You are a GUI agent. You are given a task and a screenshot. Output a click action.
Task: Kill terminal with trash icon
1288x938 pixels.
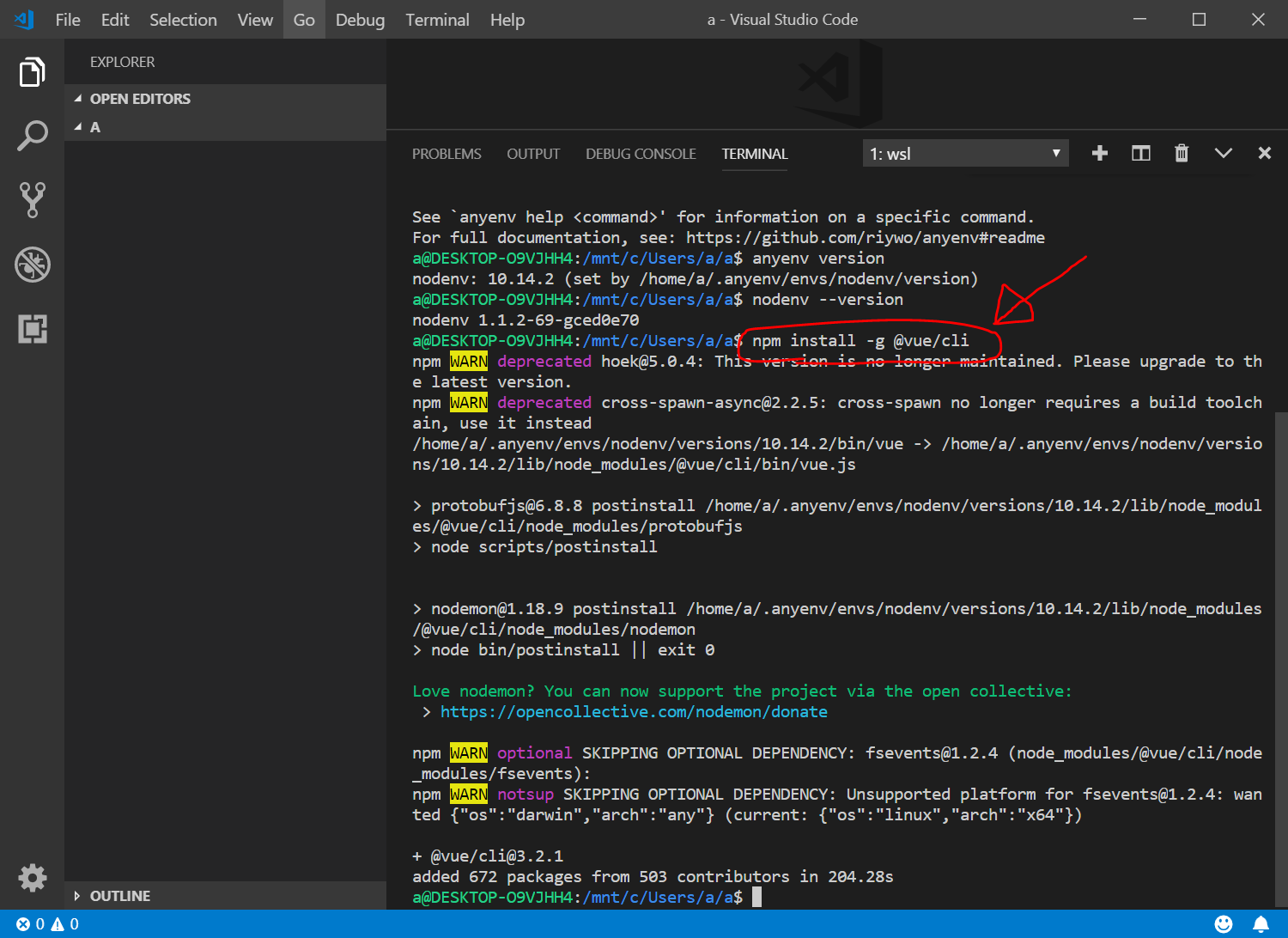[1182, 153]
